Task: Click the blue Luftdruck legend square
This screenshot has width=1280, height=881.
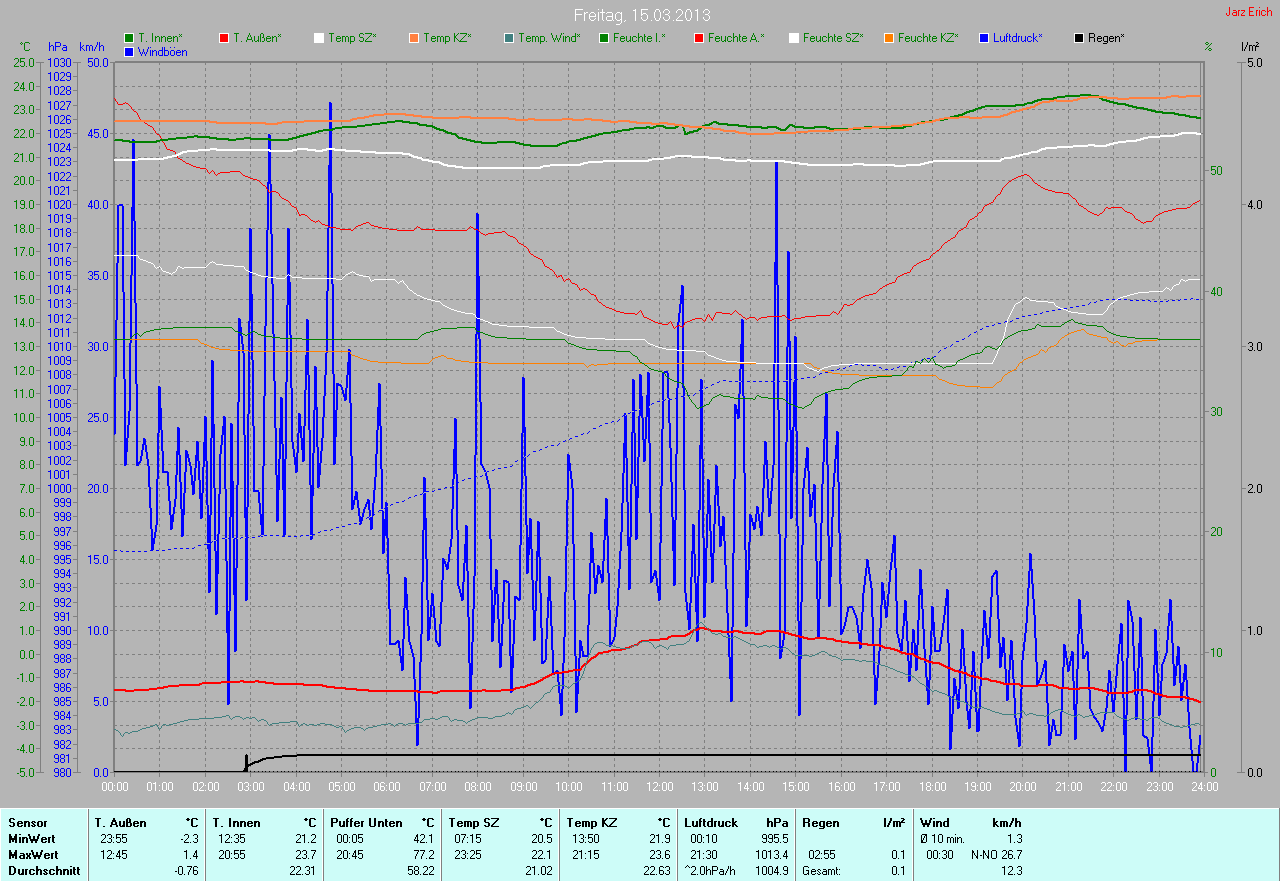Action: click(984, 38)
